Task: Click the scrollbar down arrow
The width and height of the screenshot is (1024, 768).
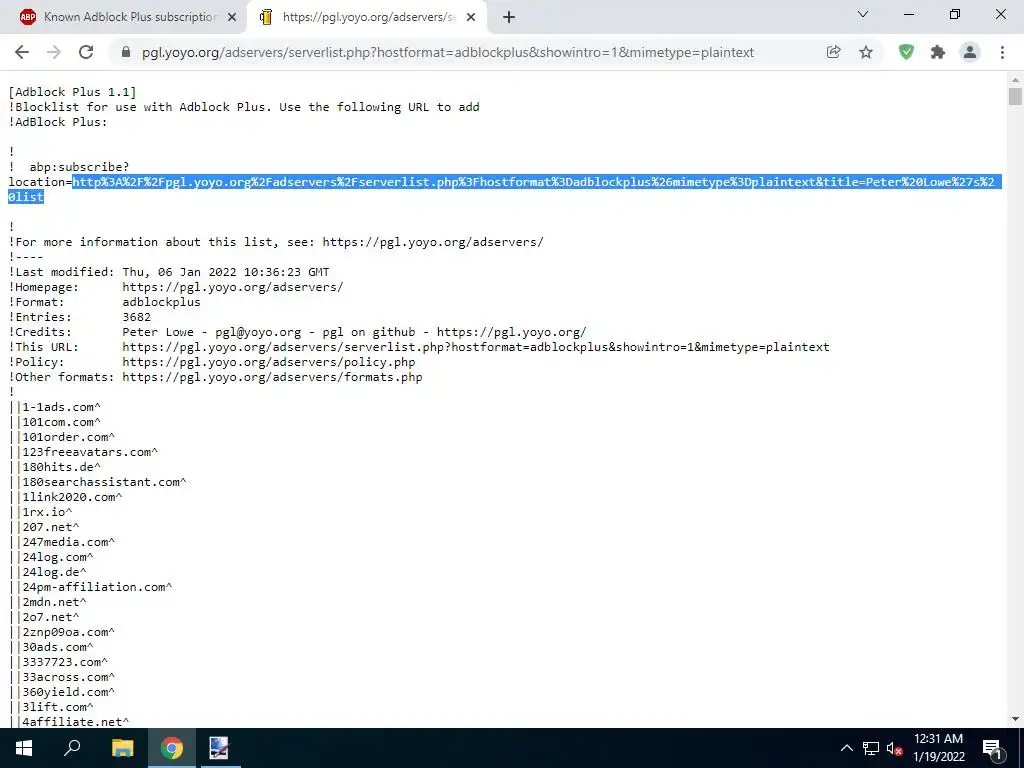Action: pos(1015,720)
